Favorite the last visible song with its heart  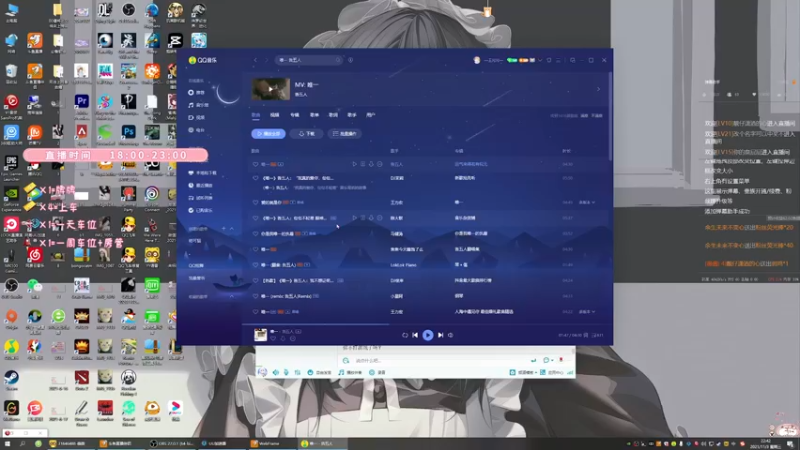256,312
